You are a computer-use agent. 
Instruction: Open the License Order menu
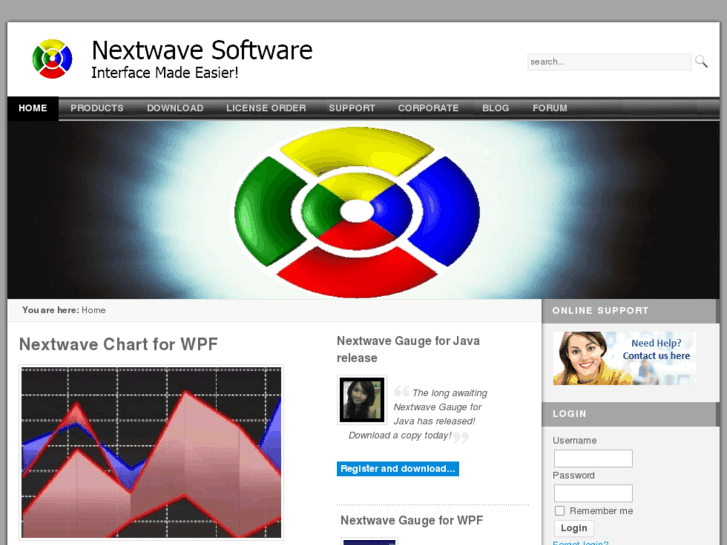point(266,108)
